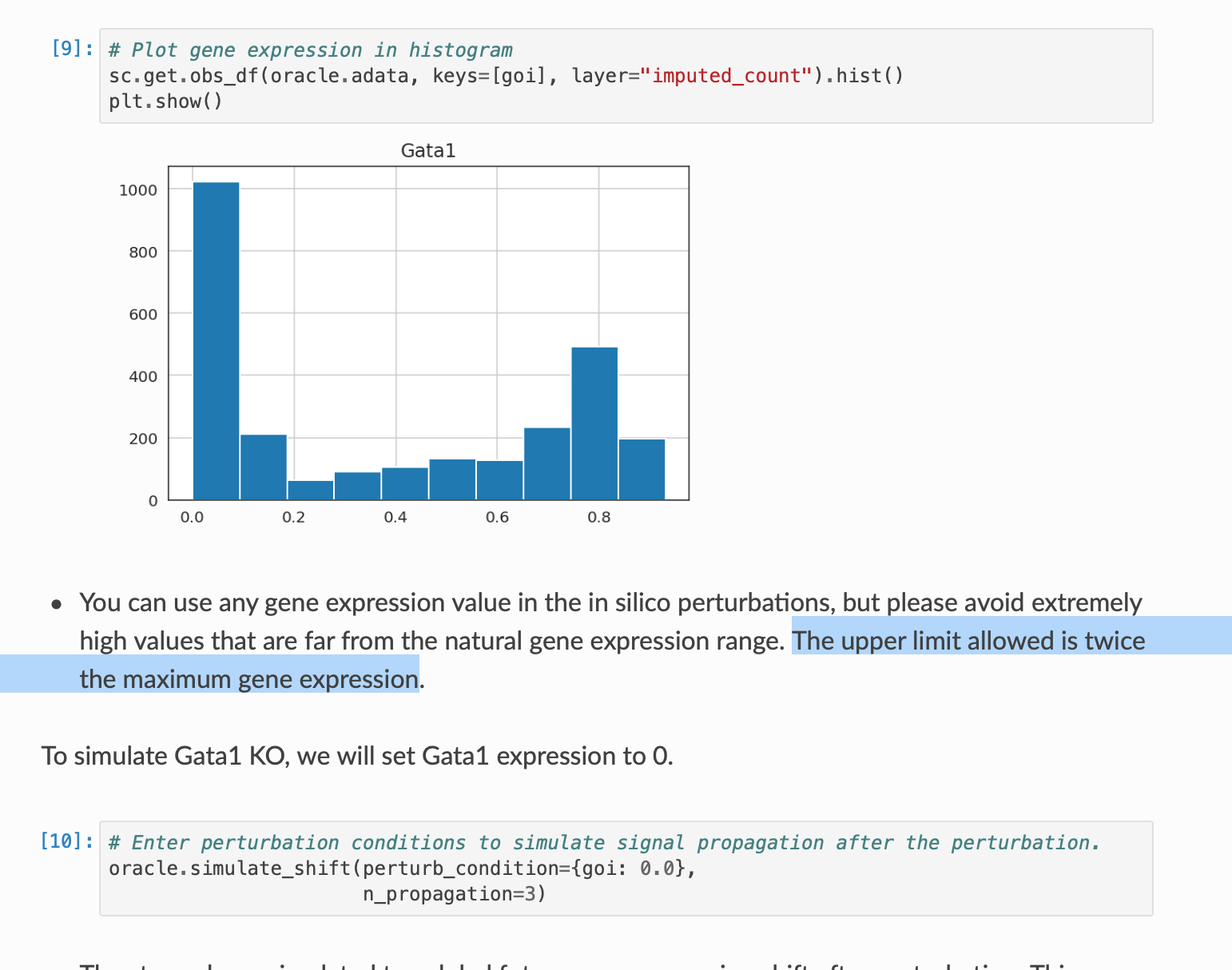The width and height of the screenshot is (1232, 970).
Task: Click the histogram bar near 0.8
Action: click(594, 423)
